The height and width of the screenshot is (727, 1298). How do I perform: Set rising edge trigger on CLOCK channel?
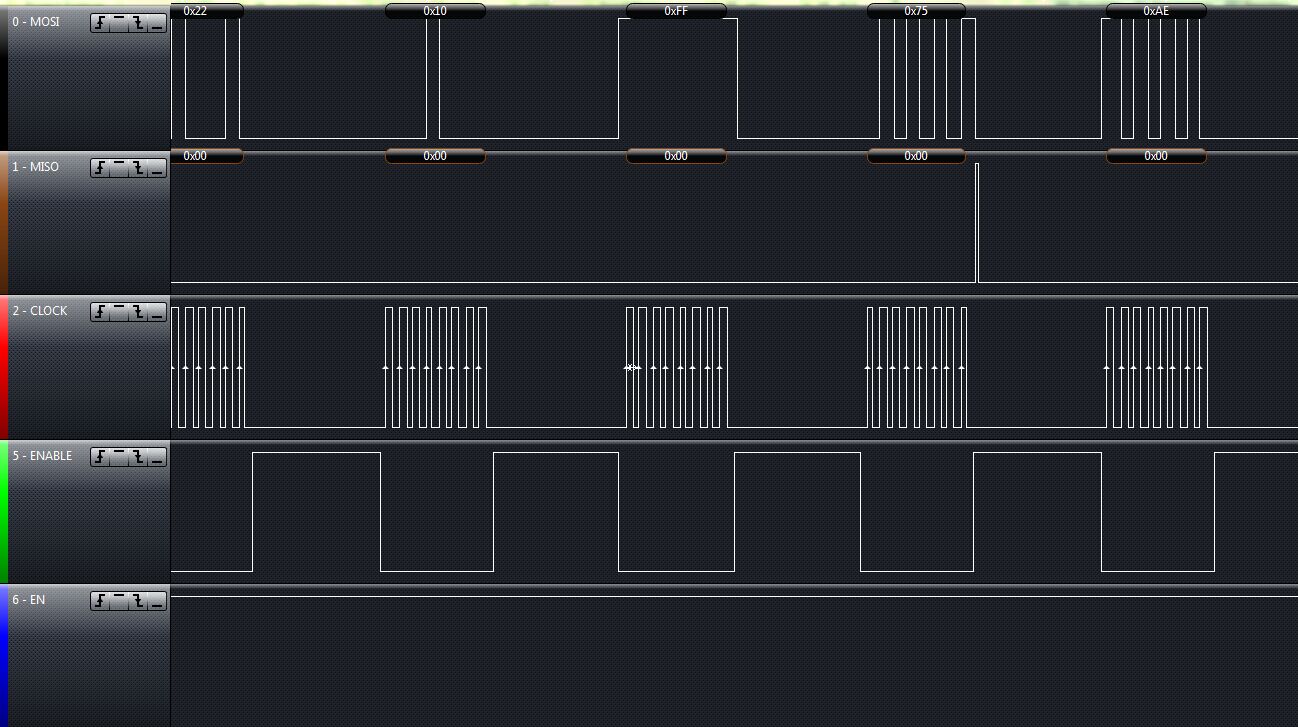100,312
